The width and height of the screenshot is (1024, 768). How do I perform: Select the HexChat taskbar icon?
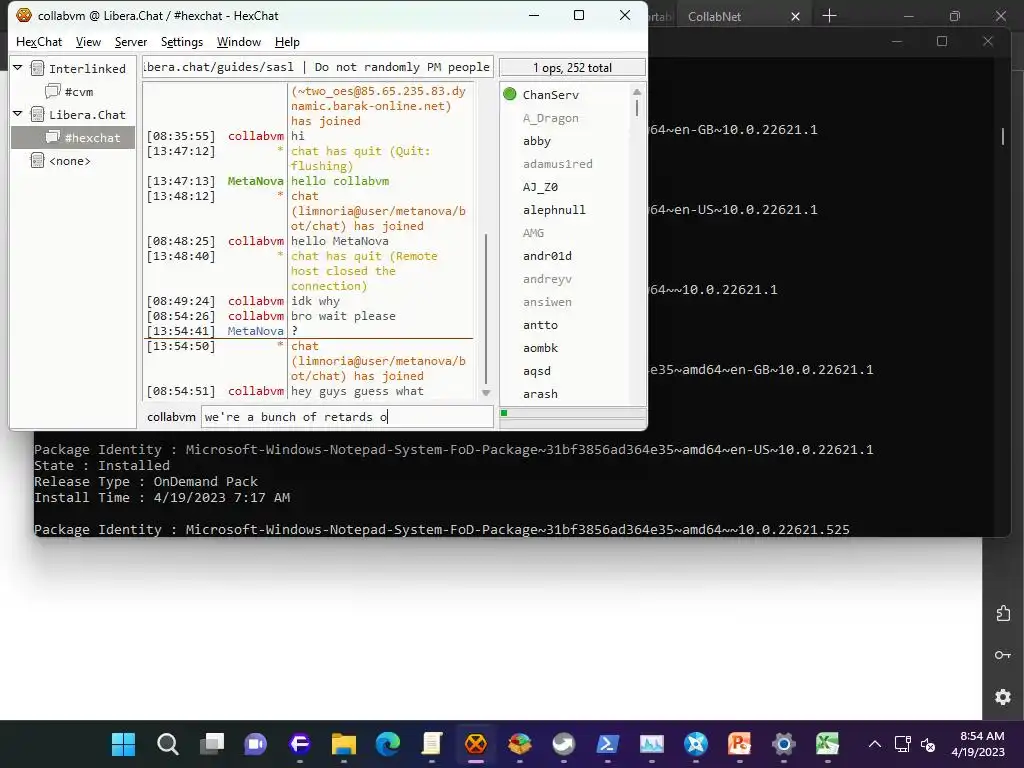475,744
